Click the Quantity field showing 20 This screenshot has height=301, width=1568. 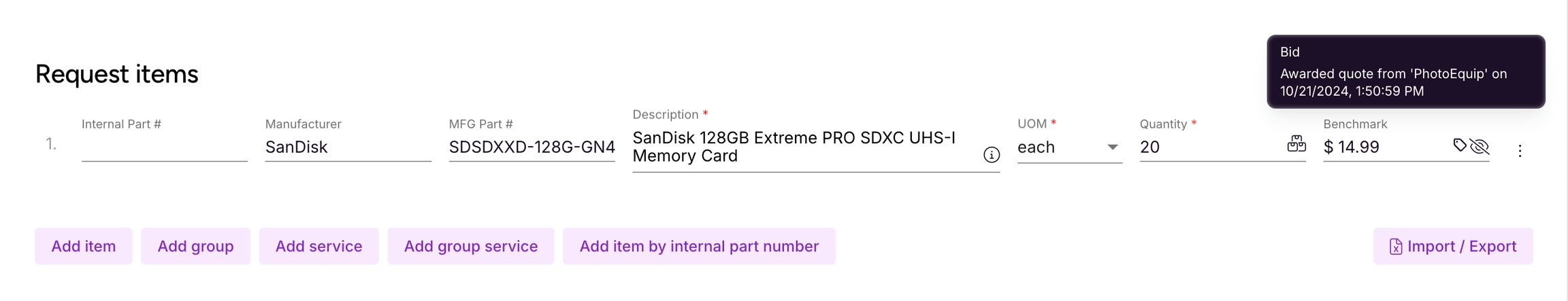(1208, 147)
